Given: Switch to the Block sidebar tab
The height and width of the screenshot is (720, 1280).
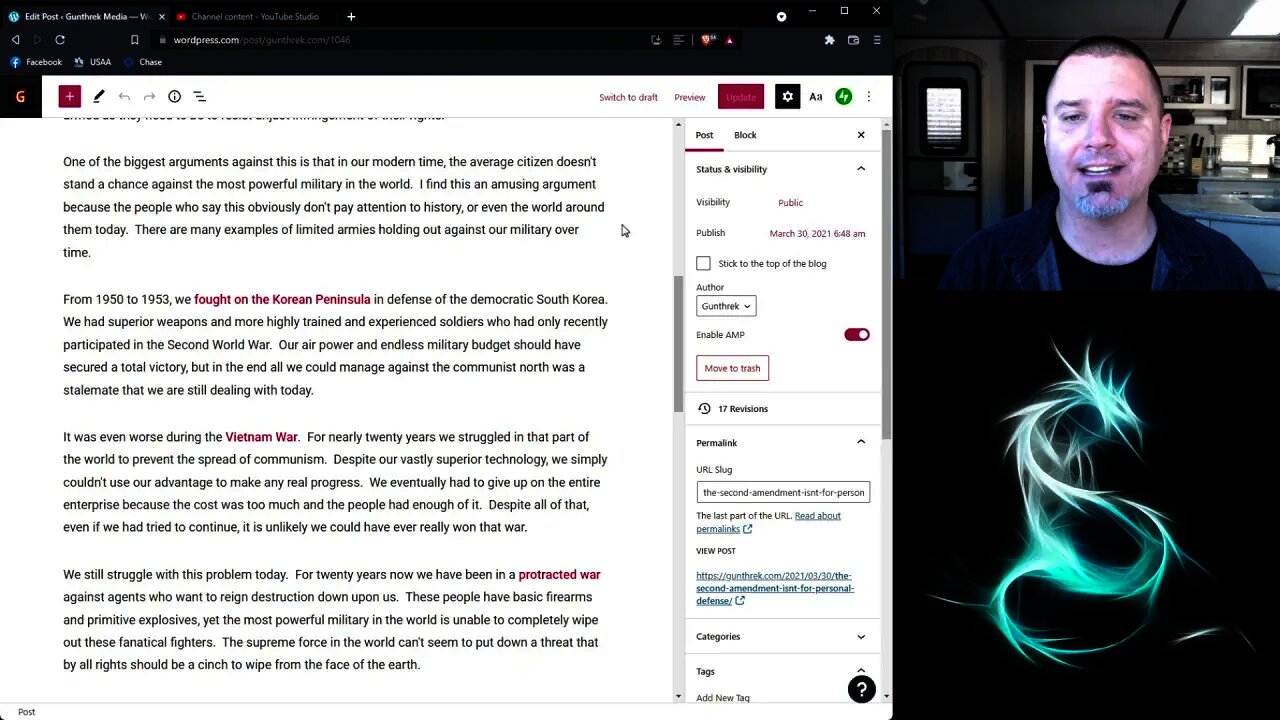Looking at the screenshot, I should tap(745, 135).
